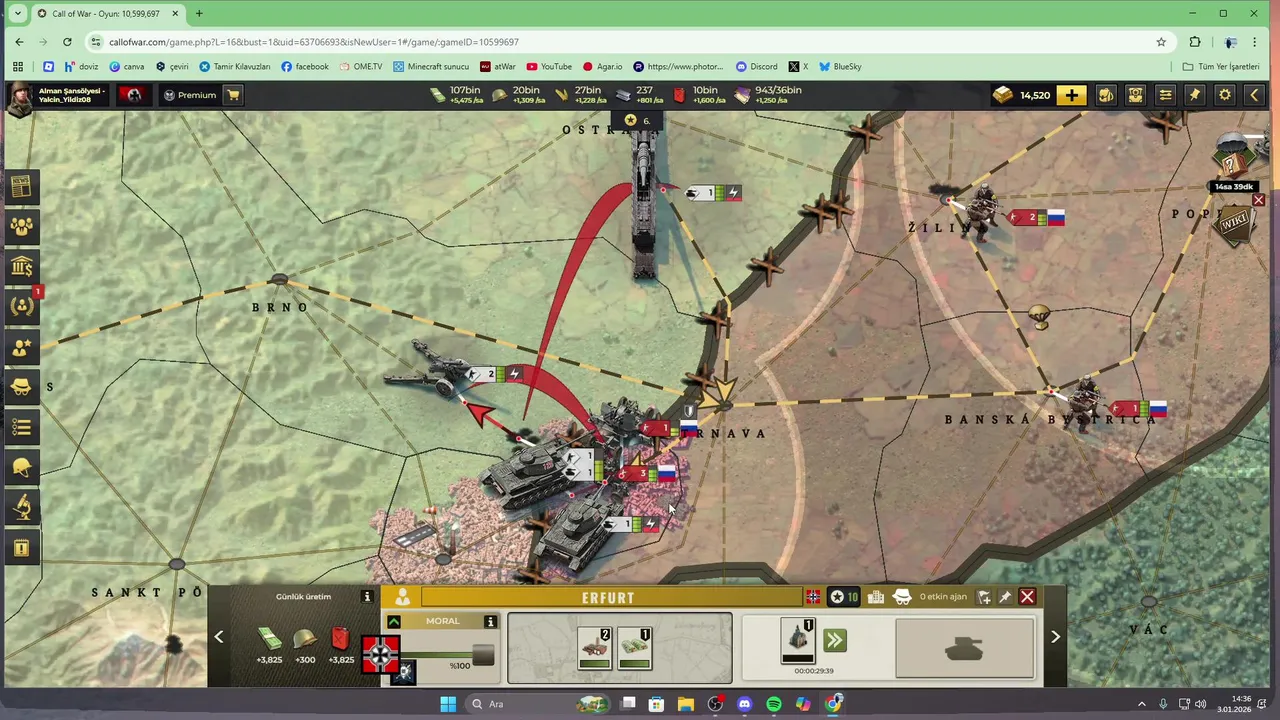The width and height of the screenshot is (1280, 720).
Task: Open the general with star icon in sidebar
Action: [x=21, y=347]
